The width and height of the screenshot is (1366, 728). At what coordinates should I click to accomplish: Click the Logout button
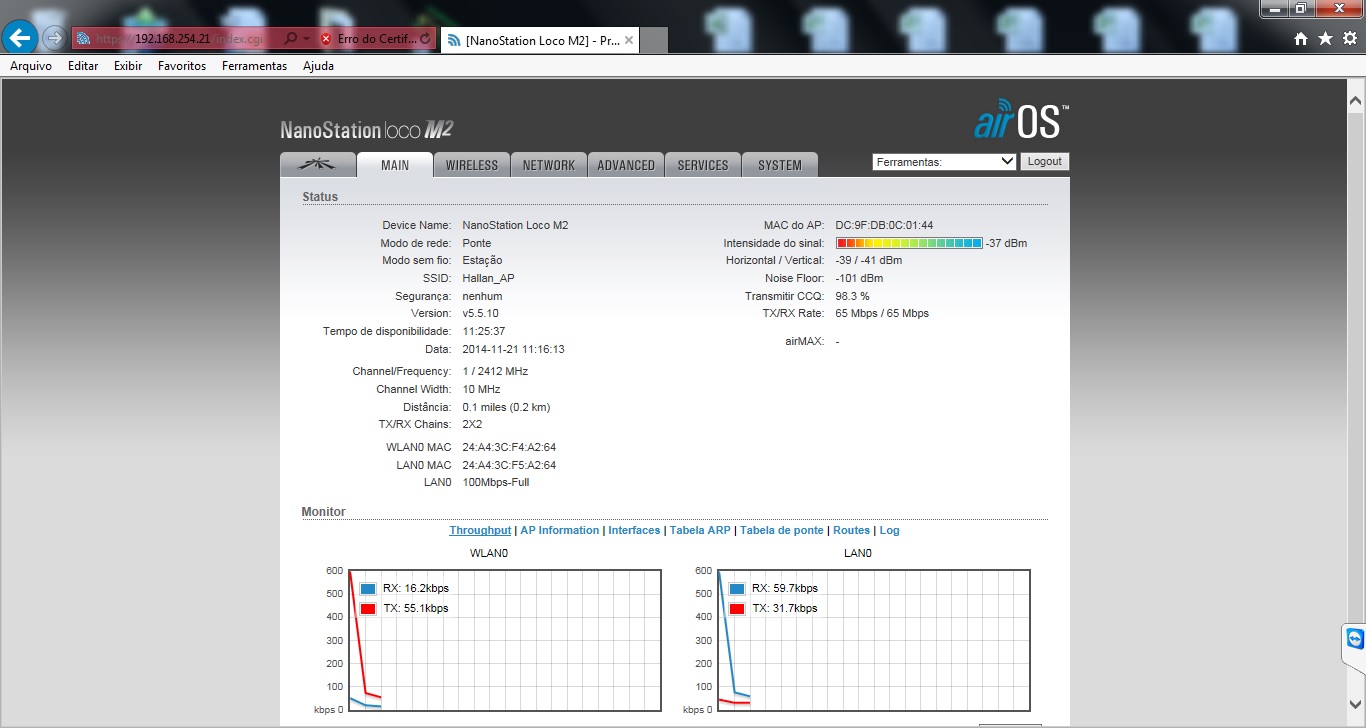tap(1045, 161)
